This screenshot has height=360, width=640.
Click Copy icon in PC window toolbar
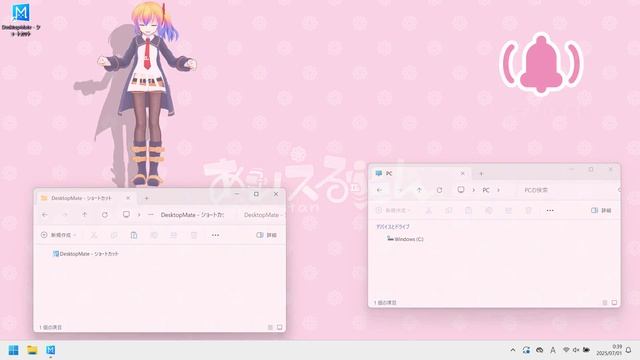[449, 211]
